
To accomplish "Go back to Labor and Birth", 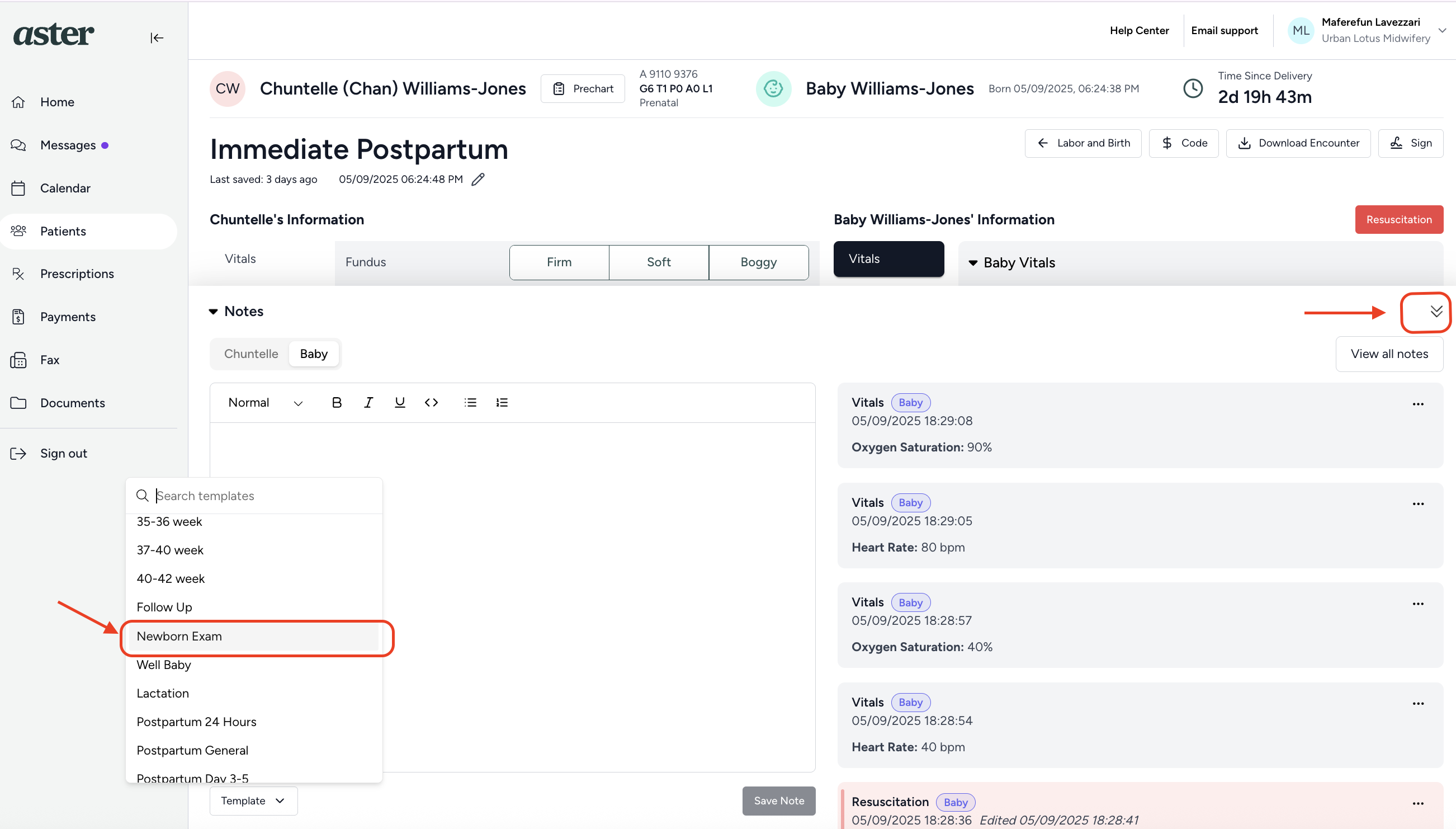I will point(1082,143).
